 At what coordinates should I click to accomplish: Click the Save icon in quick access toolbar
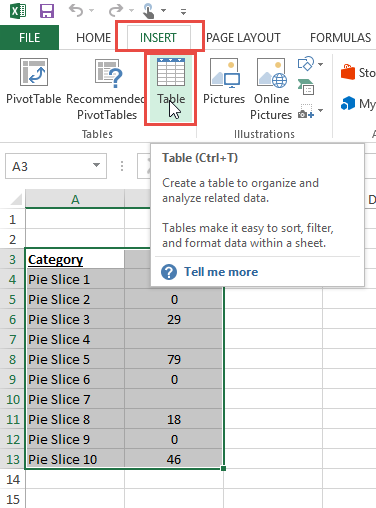47,11
